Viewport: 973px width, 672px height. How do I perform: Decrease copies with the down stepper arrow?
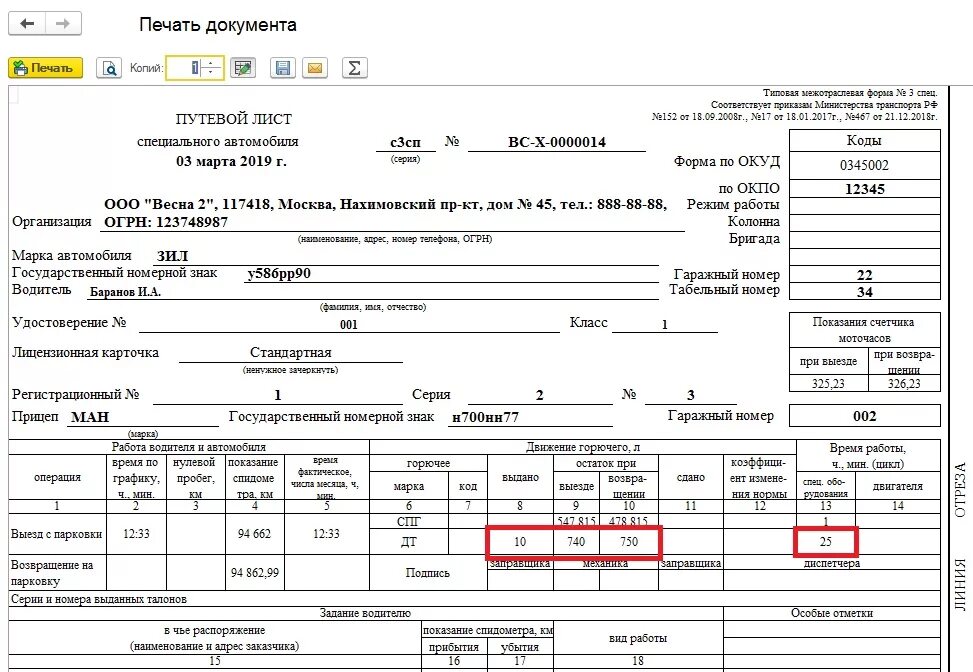click(x=212, y=73)
